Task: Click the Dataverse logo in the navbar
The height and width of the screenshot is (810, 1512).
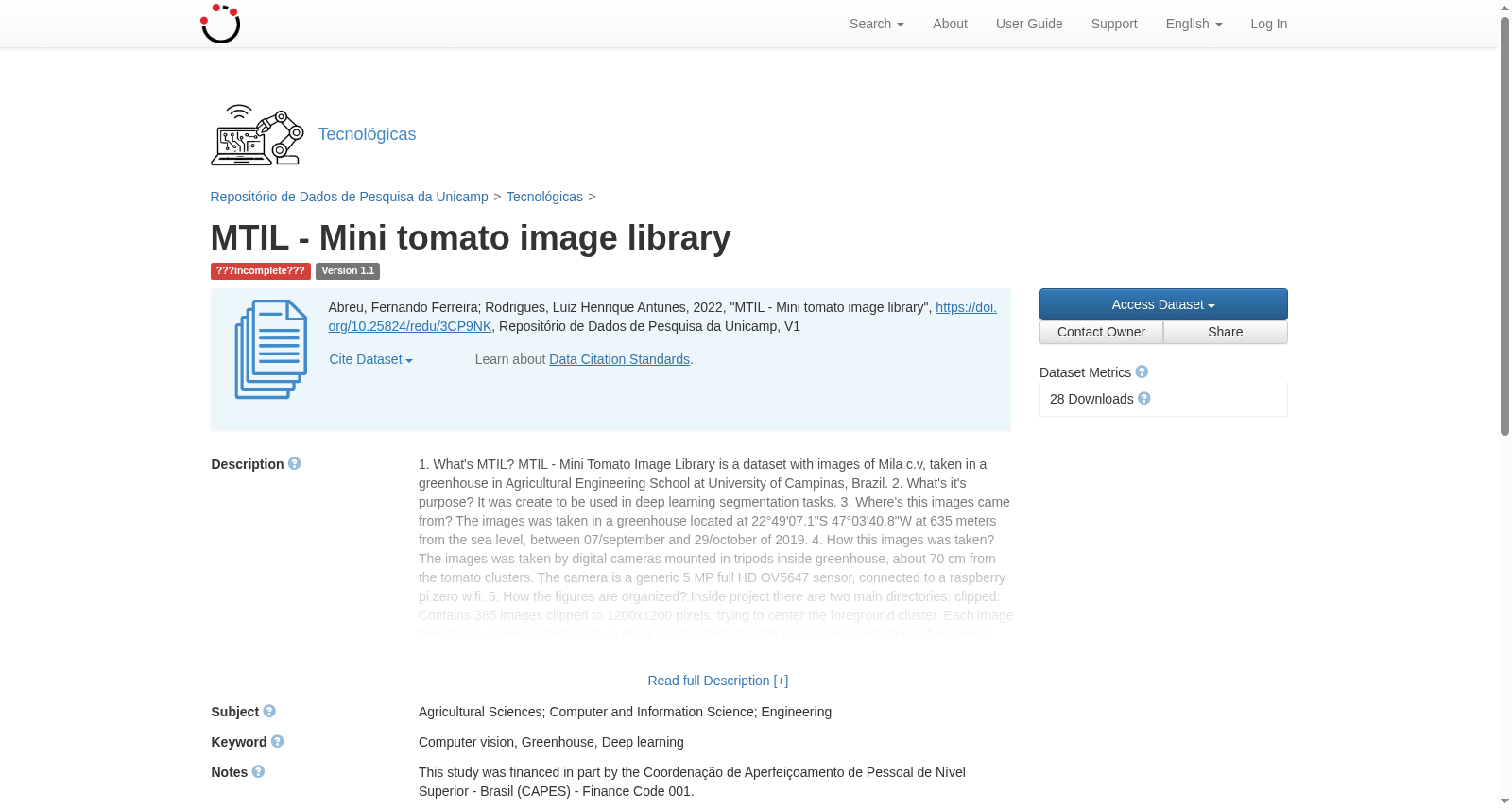Action: (220, 24)
